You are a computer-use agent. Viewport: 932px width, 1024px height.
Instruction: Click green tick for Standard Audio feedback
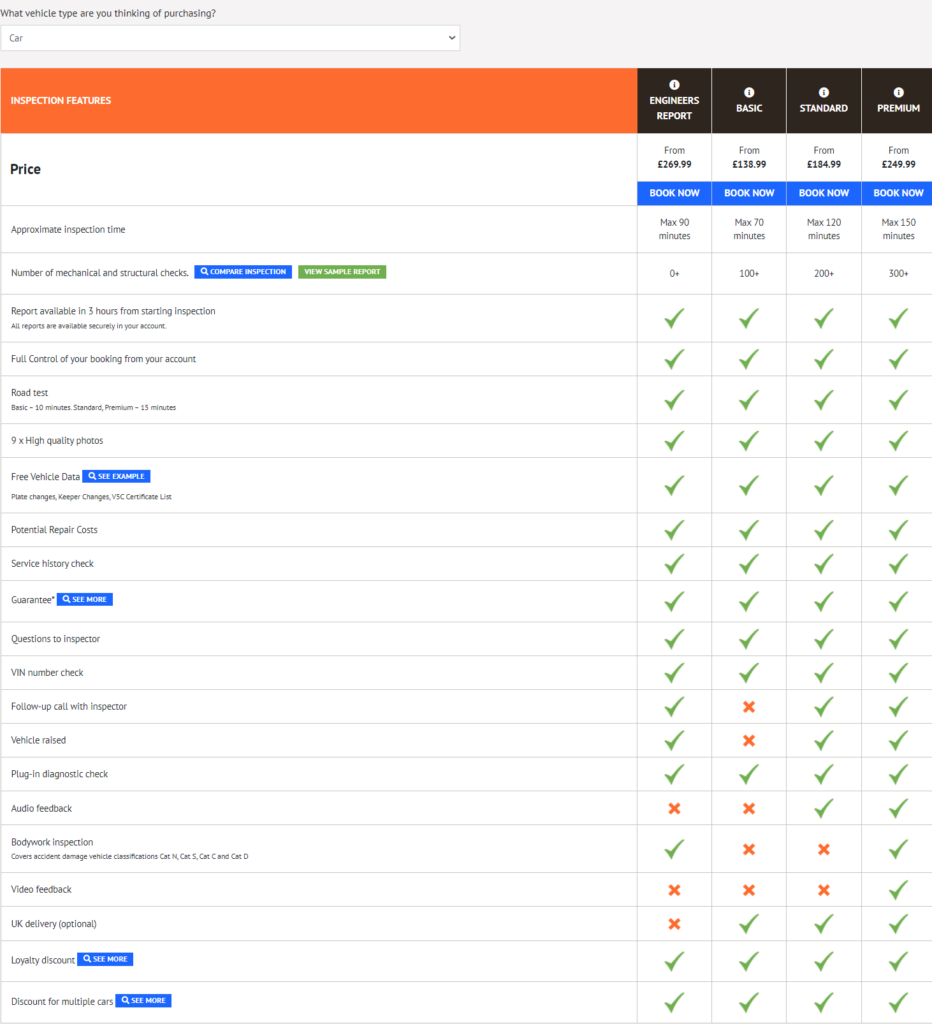[824, 808]
